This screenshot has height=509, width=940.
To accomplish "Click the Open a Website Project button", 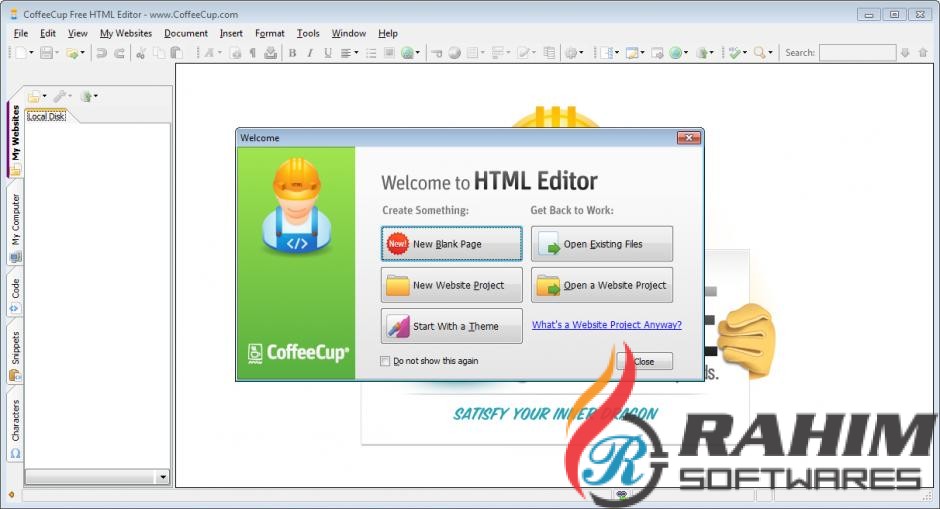I will (x=602, y=285).
